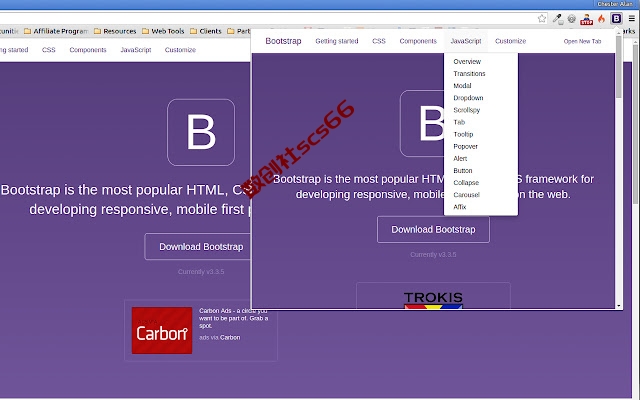Open the Web Tools bookmark folder
640x400 pixels.
click(163, 31)
